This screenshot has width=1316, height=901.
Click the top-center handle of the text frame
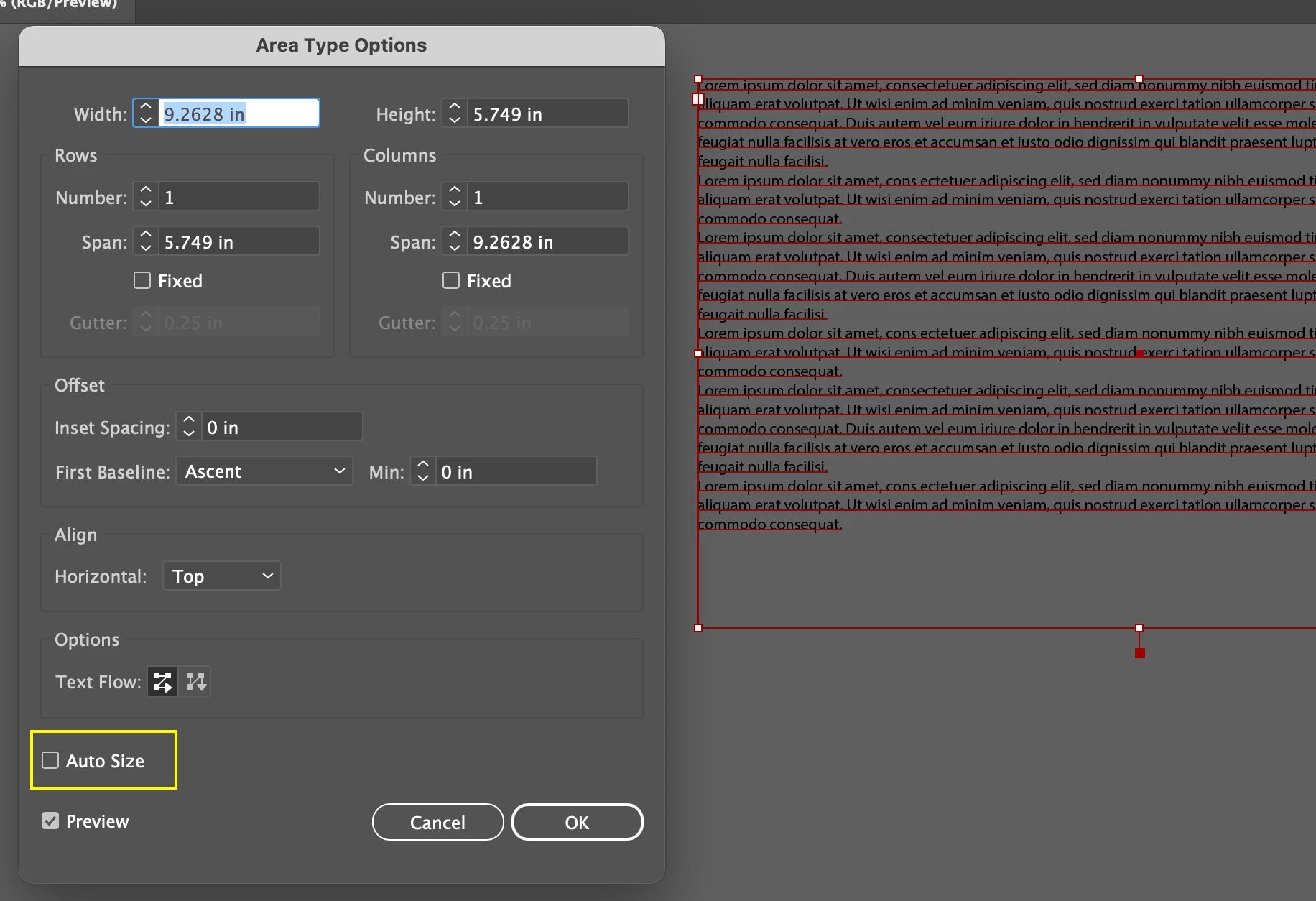(x=1139, y=79)
